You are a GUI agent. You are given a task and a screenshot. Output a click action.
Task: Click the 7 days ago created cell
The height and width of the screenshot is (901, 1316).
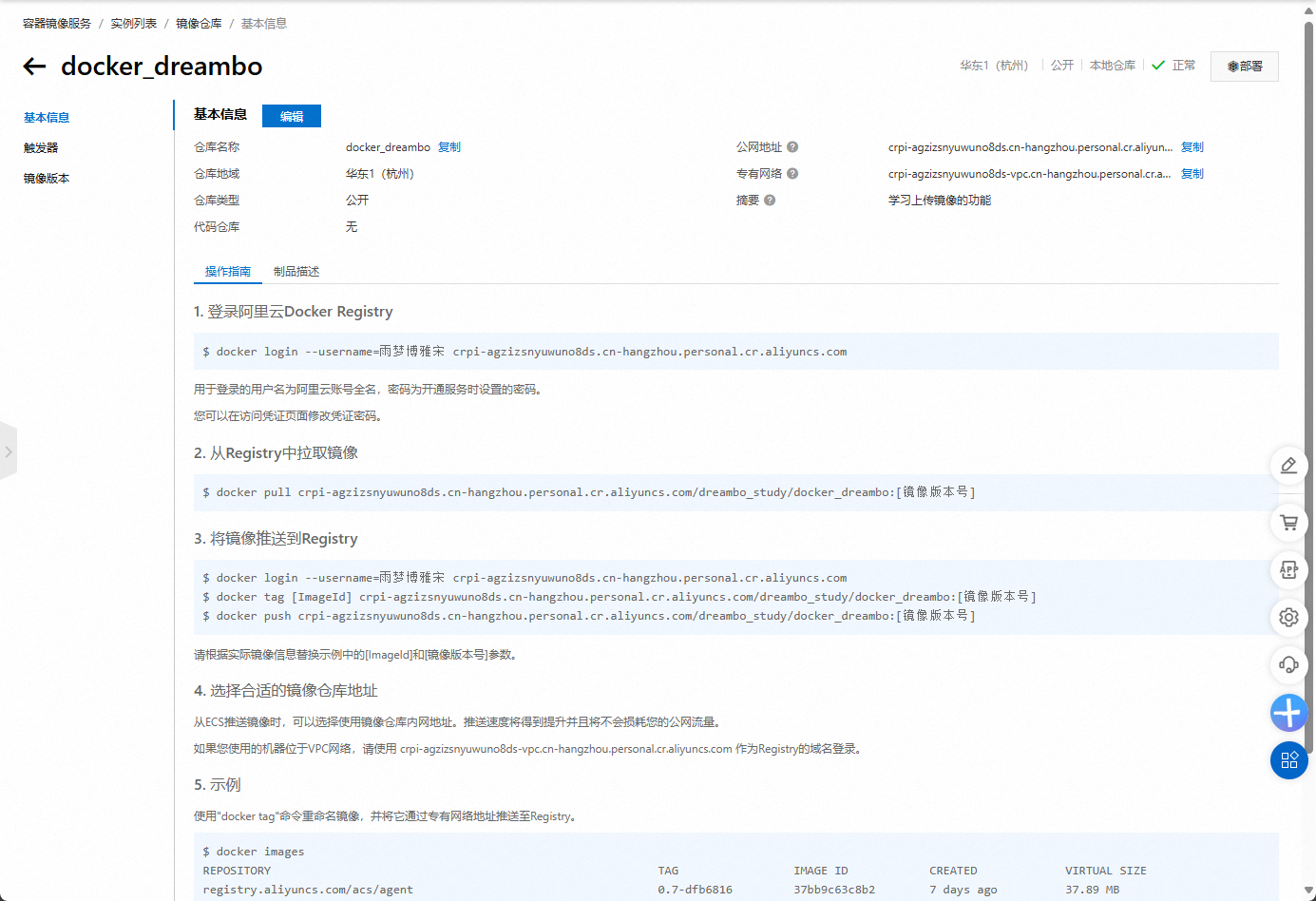click(x=963, y=890)
